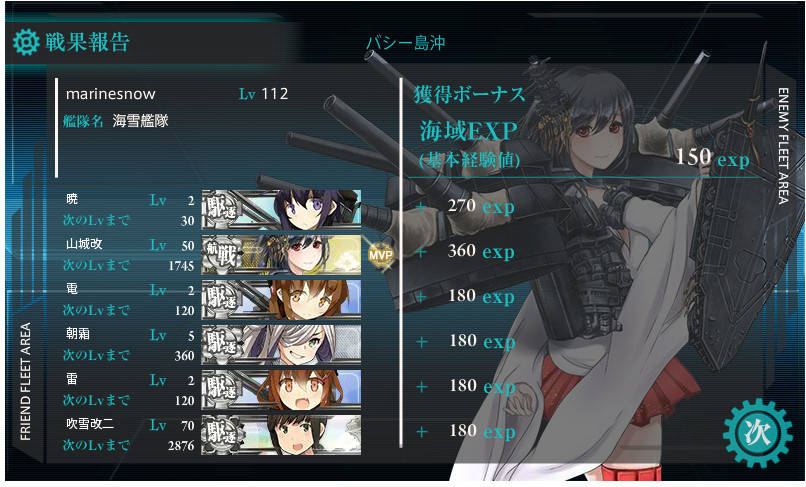806x487 pixels.
Task: Select 暁 destroyer ship banner
Action: (281, 209)
